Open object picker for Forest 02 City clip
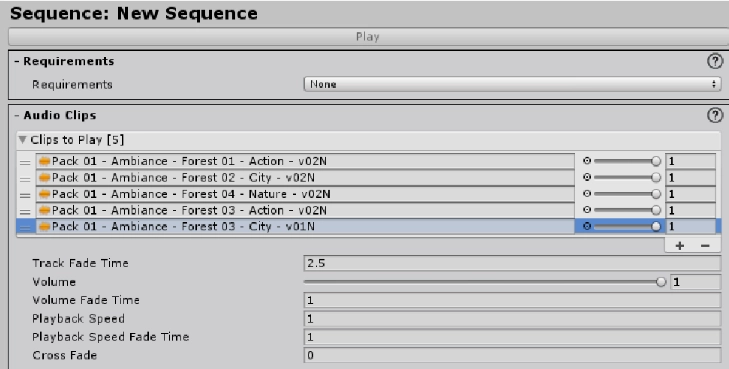The width and height of the screenshot is (729, 369). click(x=587, y=177)
